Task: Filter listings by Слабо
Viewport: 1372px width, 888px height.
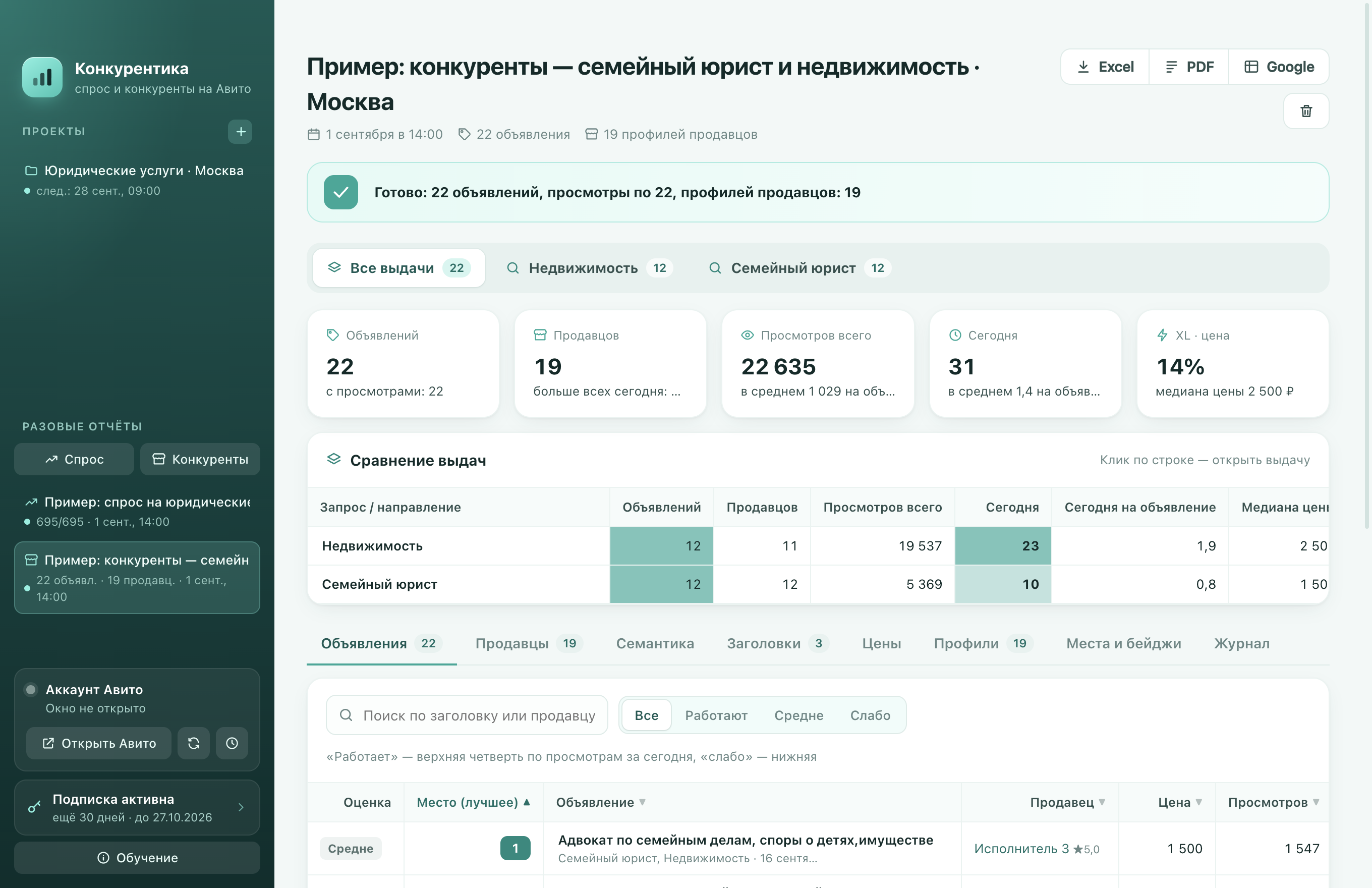Action: click(x=870, y=715)
